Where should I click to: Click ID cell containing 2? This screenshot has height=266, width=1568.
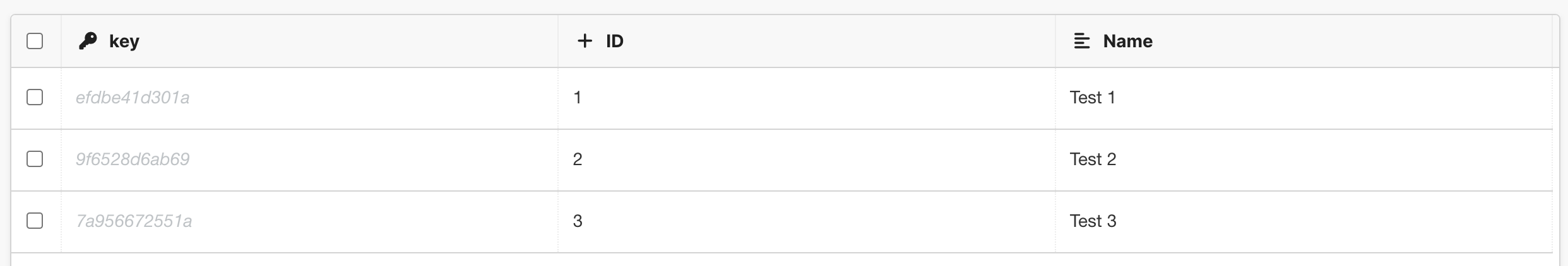[x=577, y=159]
